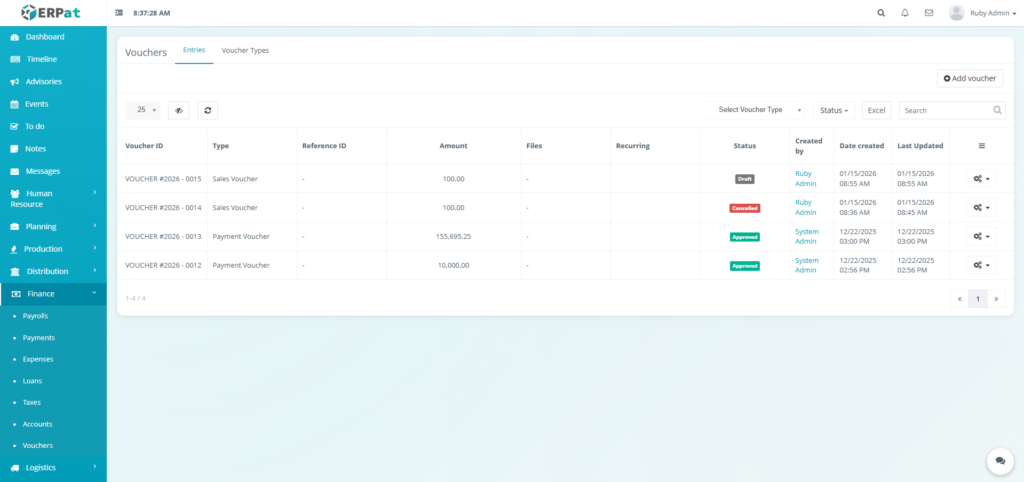Click the table columns menu icon
This screenshot has width=1024, height=482.
click(981, 146)
